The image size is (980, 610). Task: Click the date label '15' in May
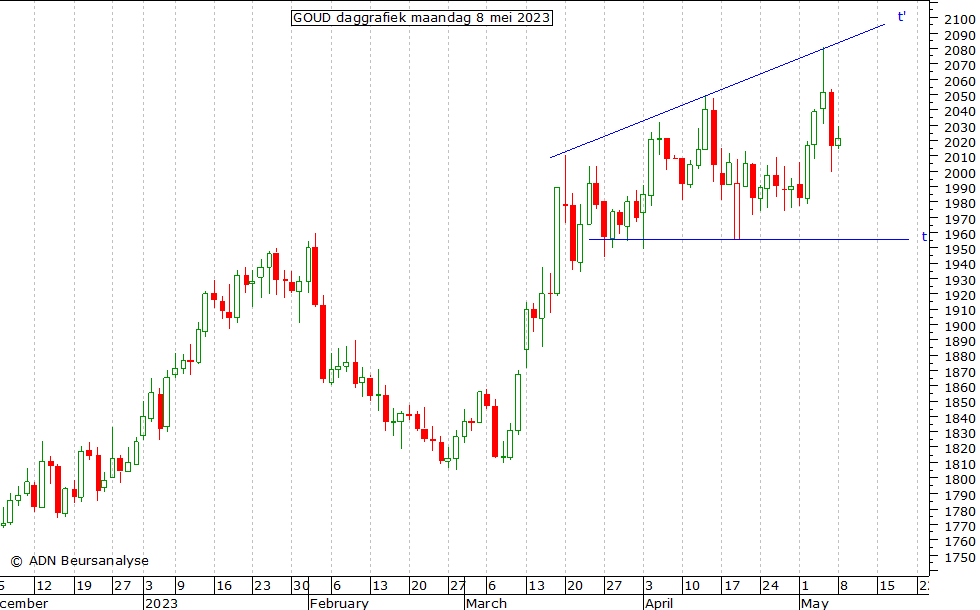click(x=887, y=586)
